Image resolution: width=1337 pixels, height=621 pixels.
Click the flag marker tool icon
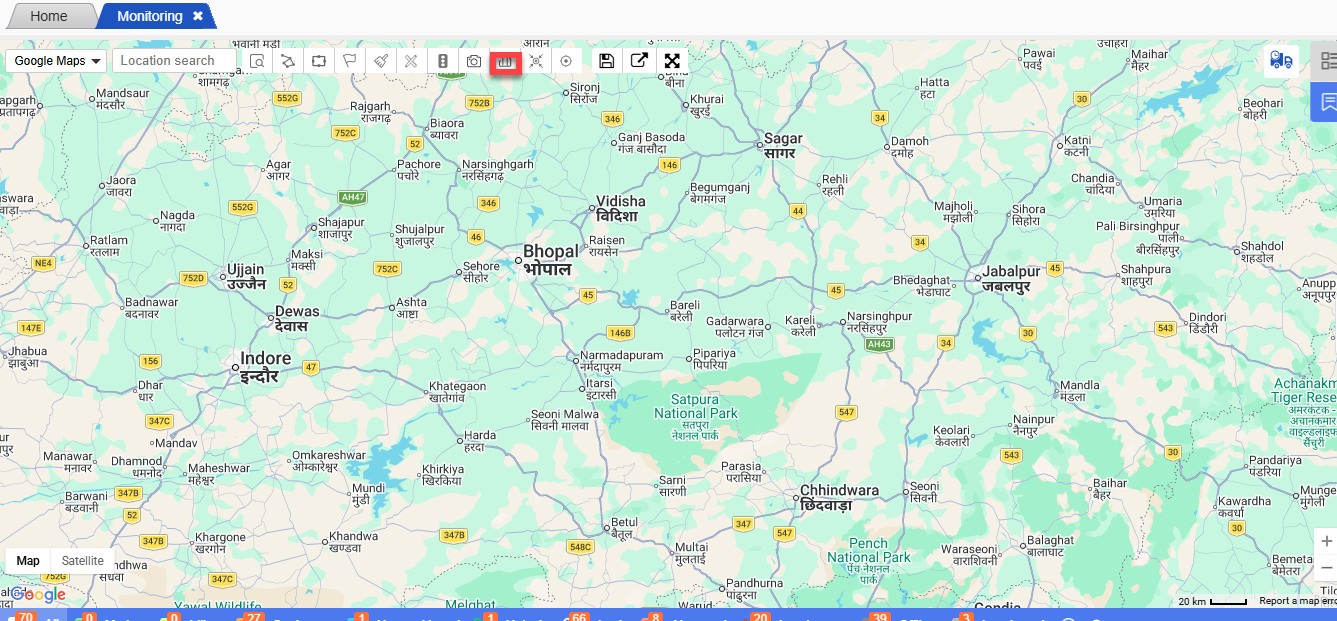tap(350, 61)
